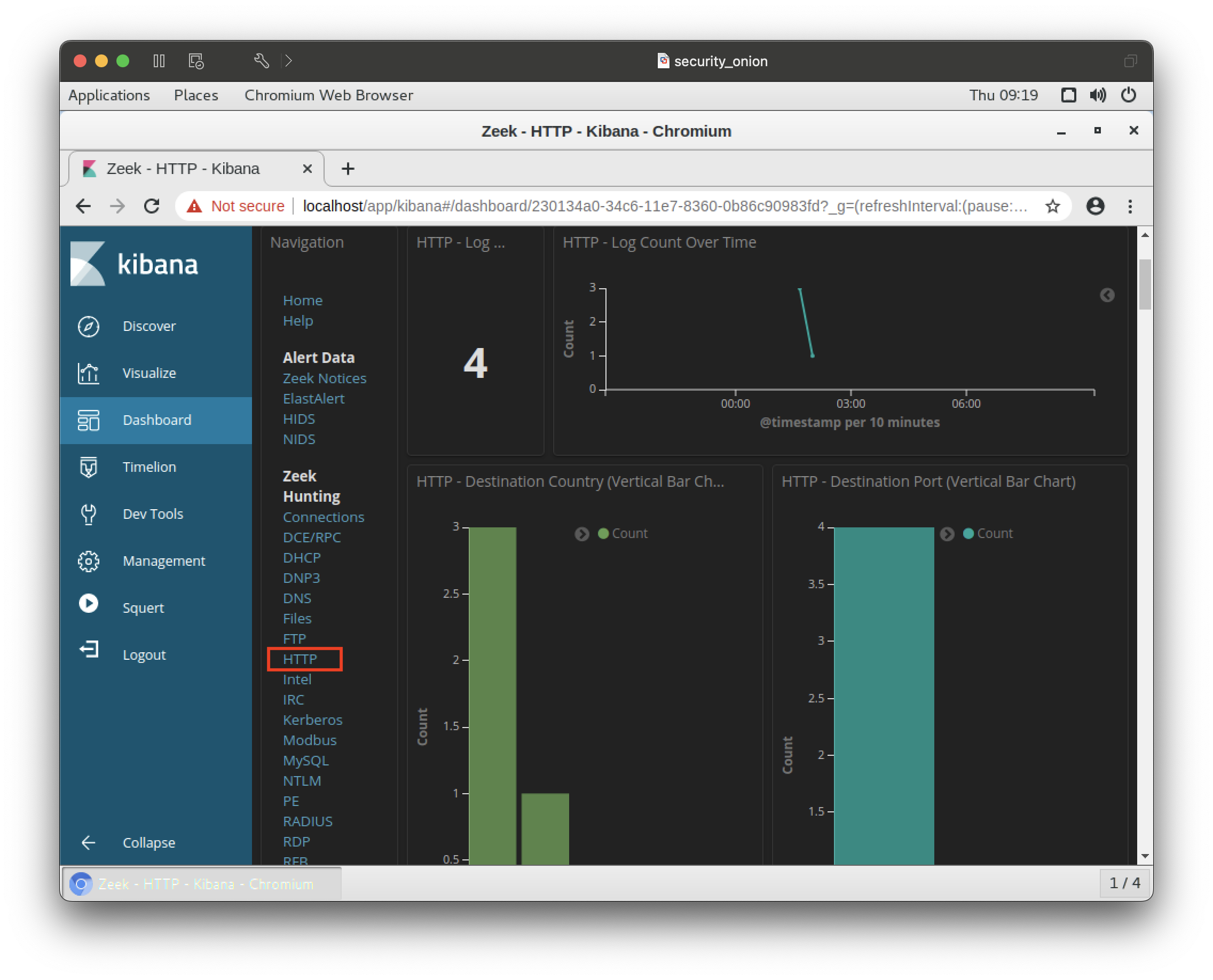This screenshot has width=1213, height=980.
Task: Click the Timelion menu label
Action: tap(149, 467)
